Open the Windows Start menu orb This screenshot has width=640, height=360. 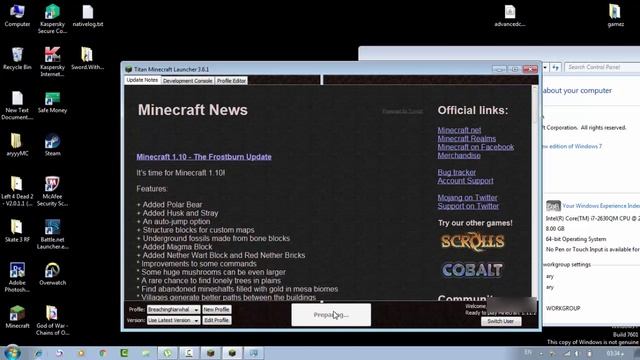[x=12, y=353]
